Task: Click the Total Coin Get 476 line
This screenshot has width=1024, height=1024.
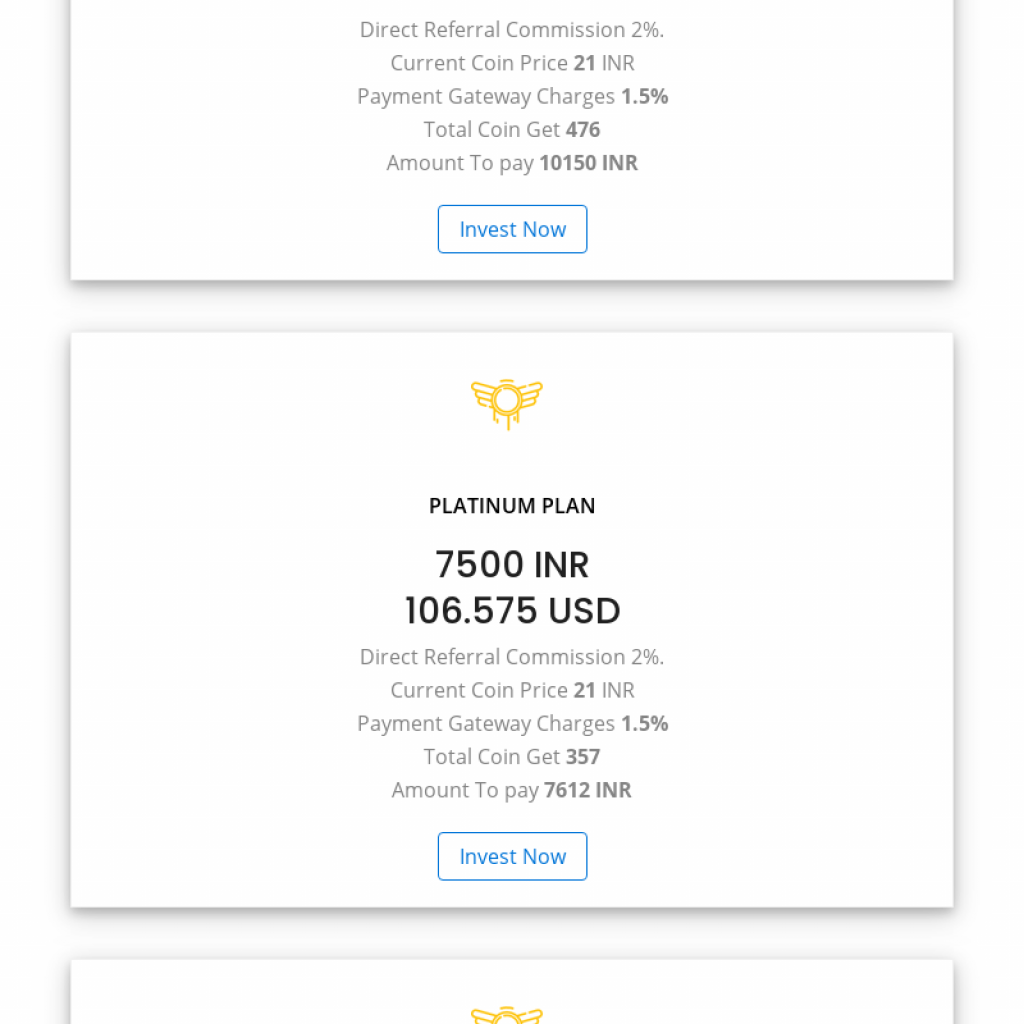Action: [512, 130]
